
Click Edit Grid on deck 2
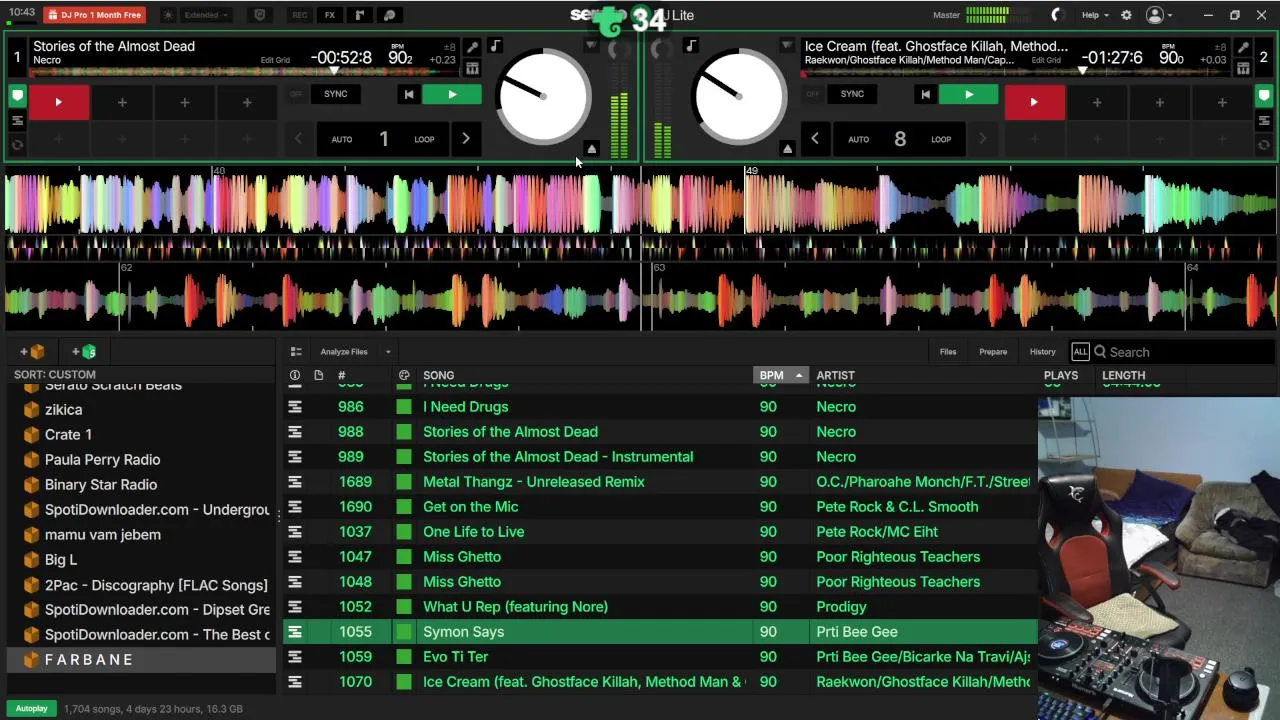tap(1046, 60)
